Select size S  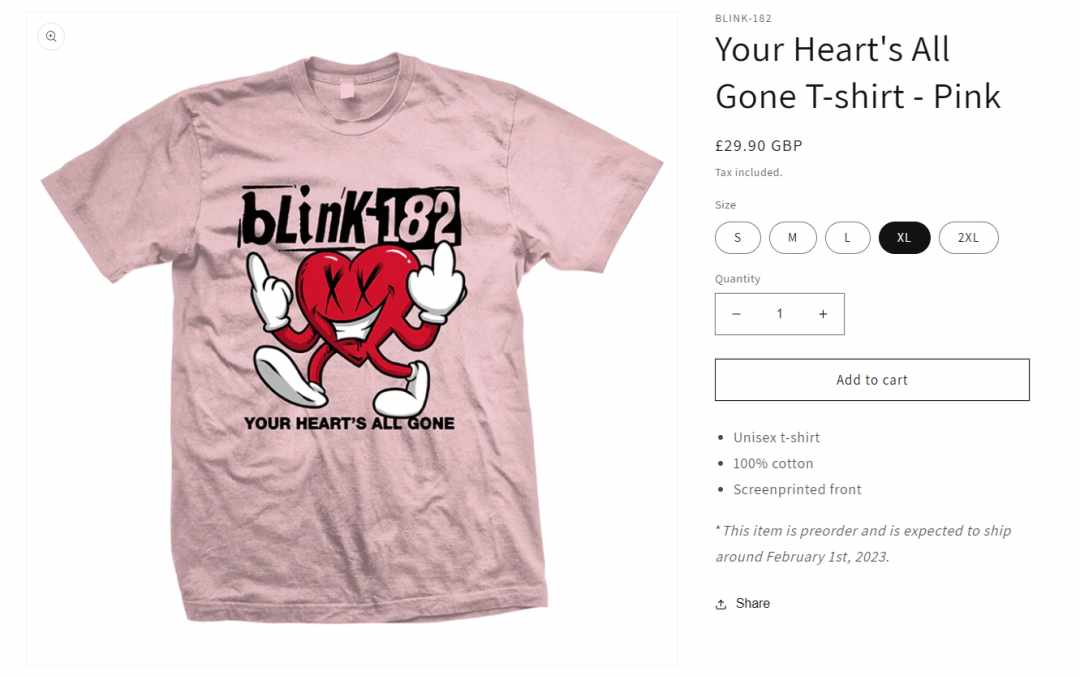[x=738, y=238]
